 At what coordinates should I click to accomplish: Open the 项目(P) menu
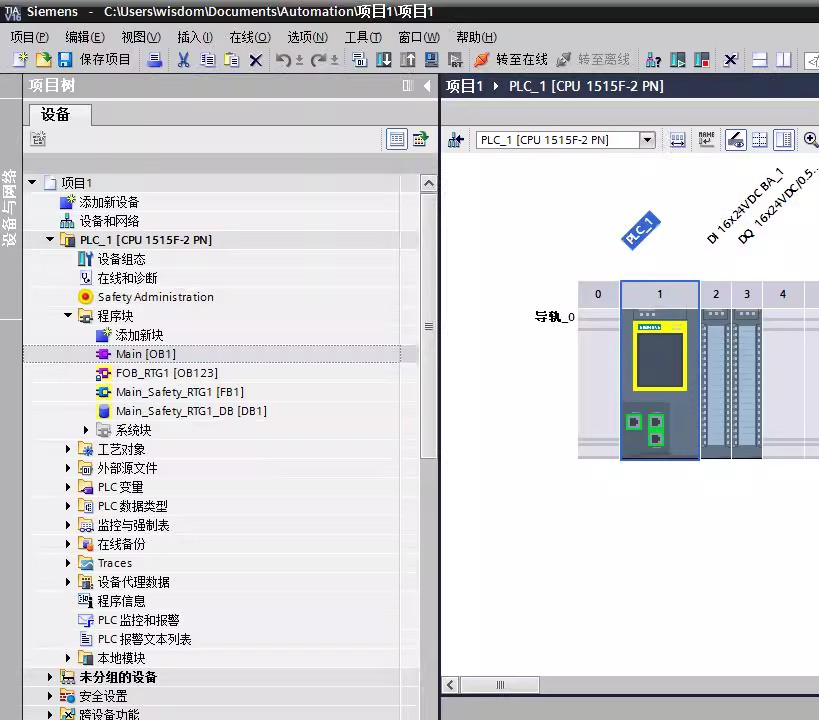pos(29,37)
